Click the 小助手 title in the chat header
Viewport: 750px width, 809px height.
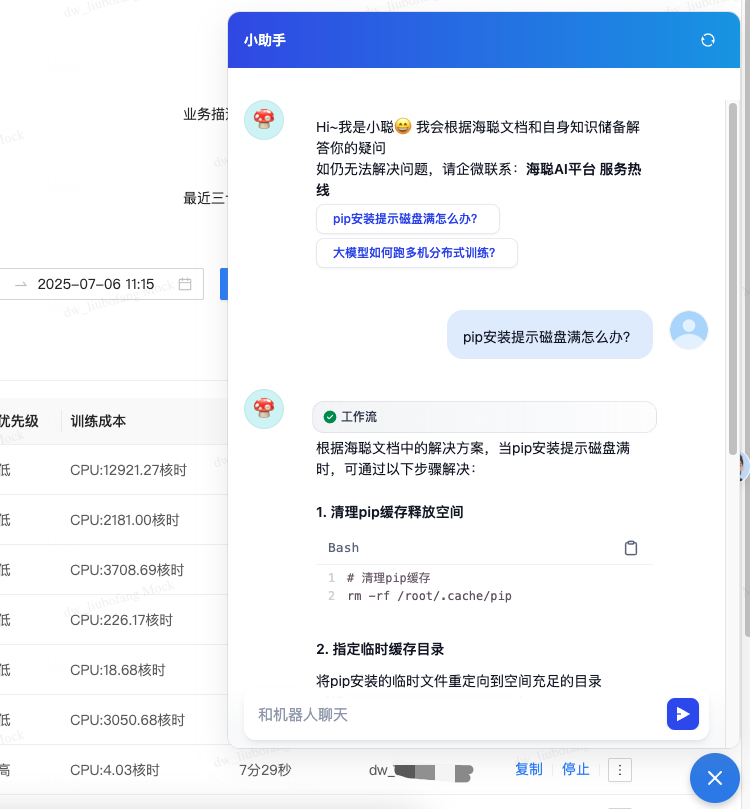265,41
